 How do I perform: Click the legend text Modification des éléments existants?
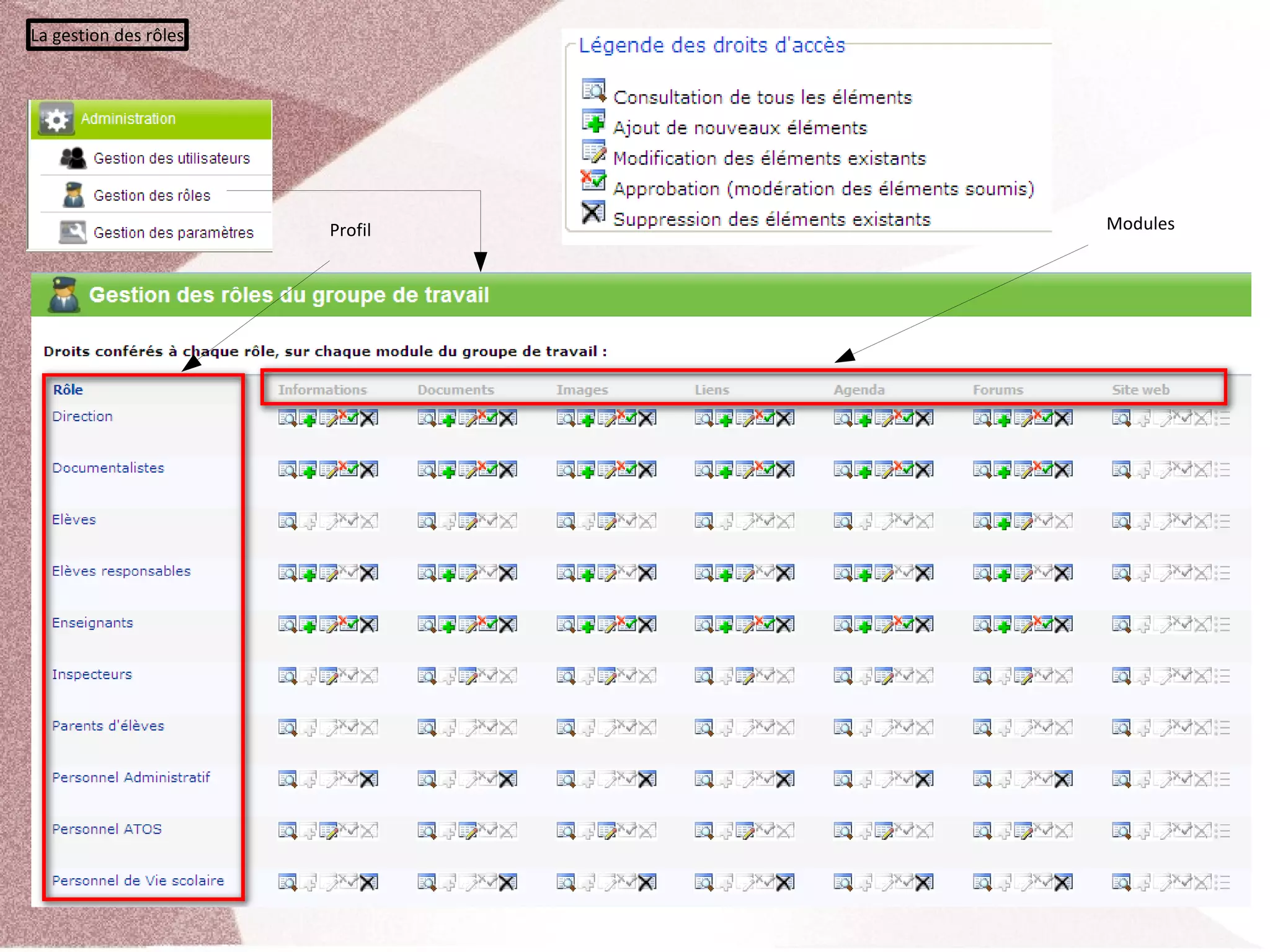click(770, 159)
